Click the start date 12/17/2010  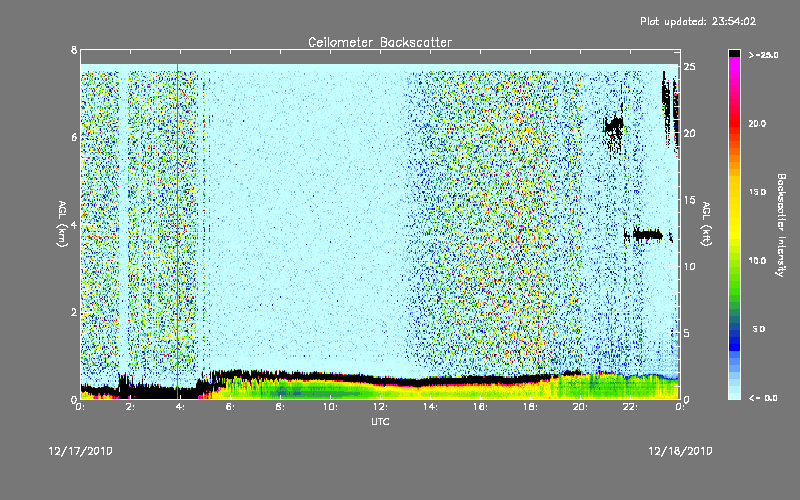click(x=81, y=451)
